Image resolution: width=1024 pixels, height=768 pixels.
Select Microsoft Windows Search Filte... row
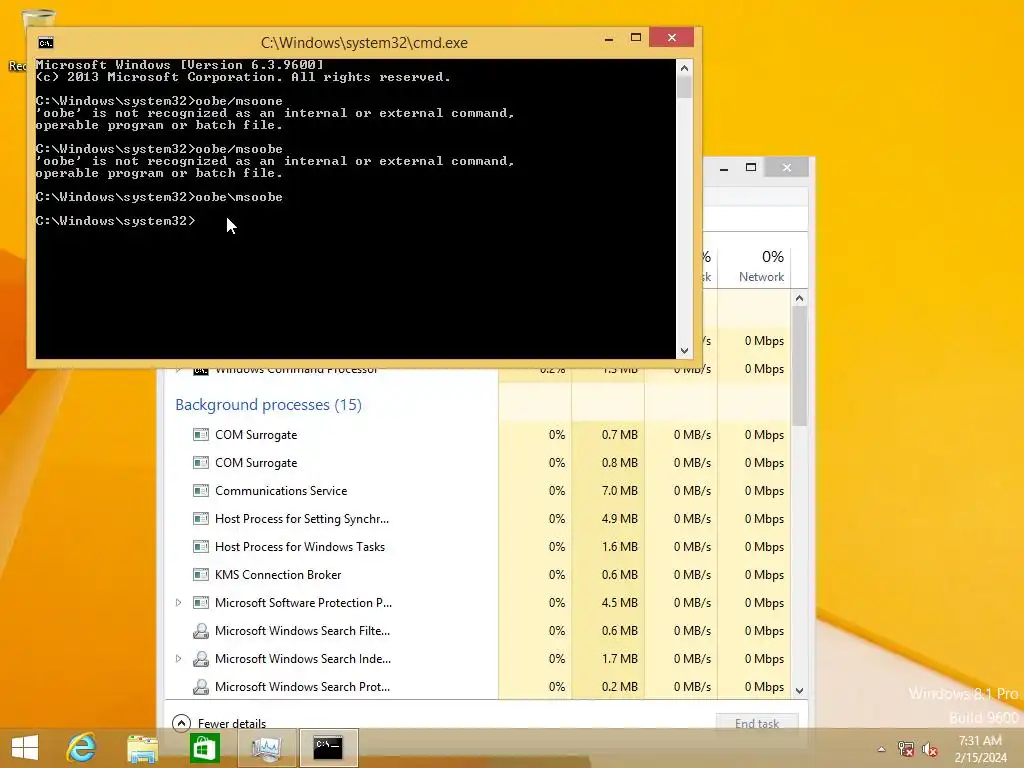pyautogui.click(x=478, y=631)
